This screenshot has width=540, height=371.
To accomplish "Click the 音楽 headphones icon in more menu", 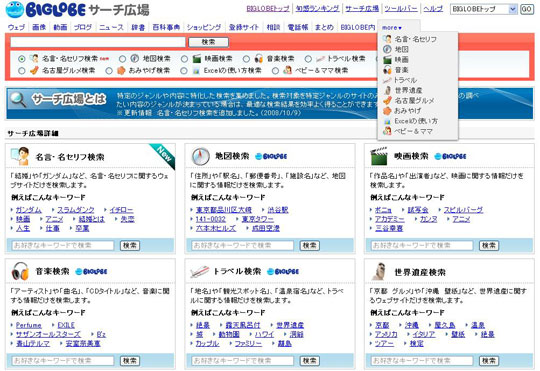I will tap(387, 70).
